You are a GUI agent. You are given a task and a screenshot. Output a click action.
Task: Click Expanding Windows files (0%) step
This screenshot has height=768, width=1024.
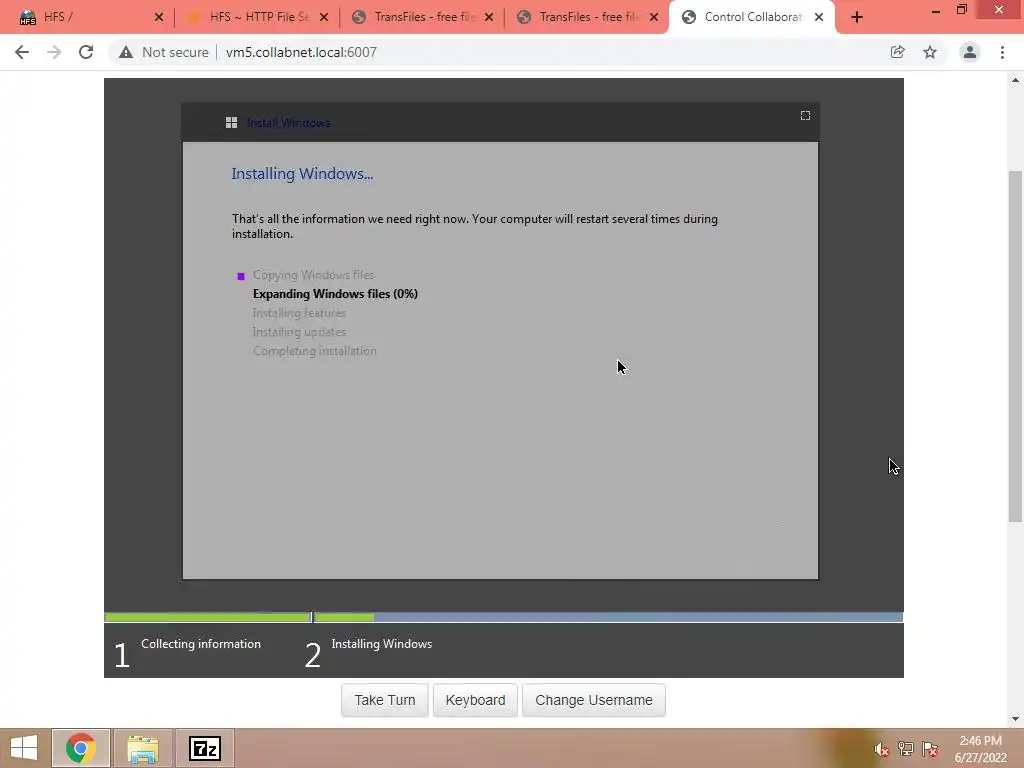click(x=335, y=294)
